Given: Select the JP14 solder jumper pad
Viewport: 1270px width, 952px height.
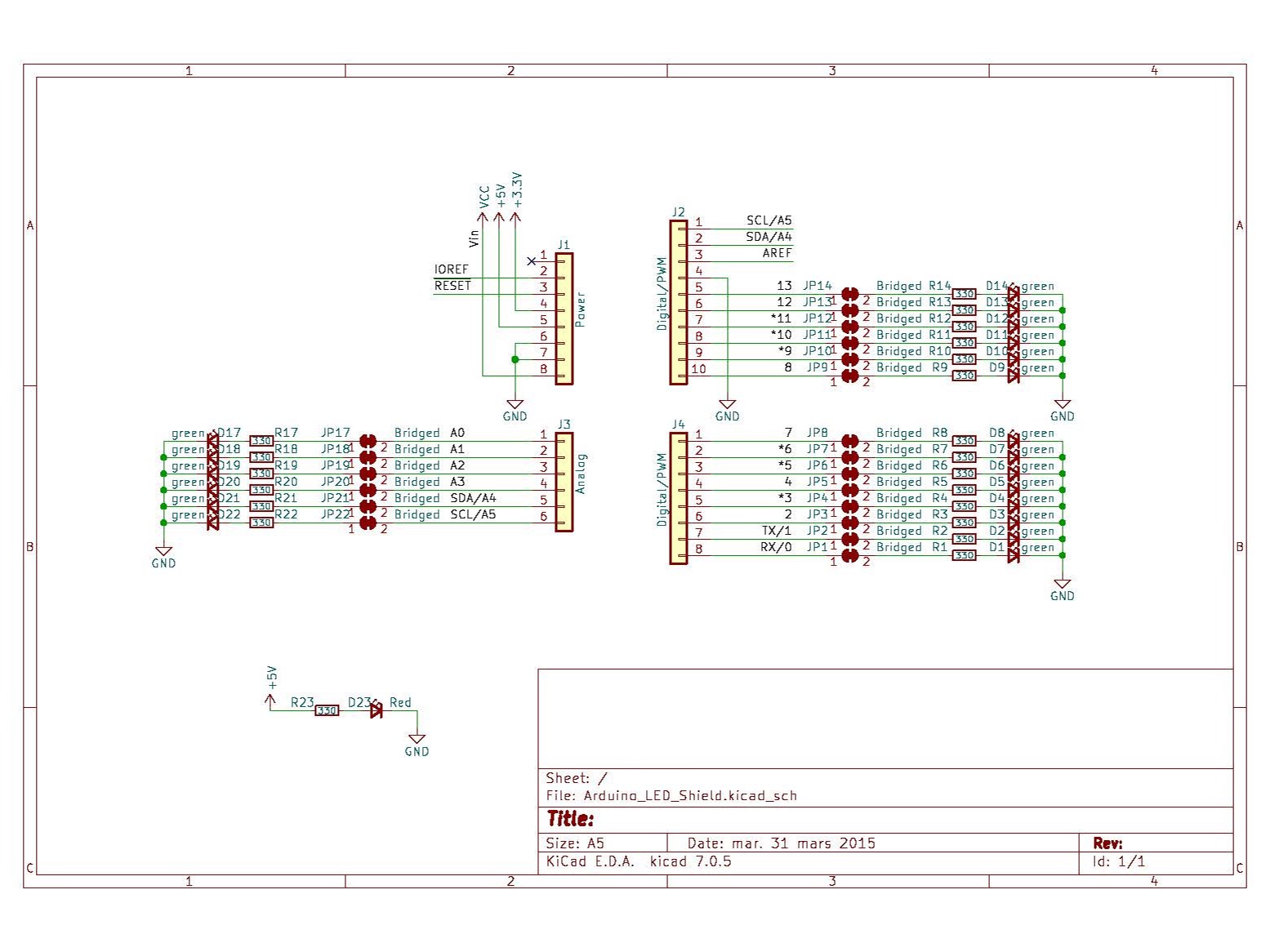Looking at the screenshot, I should [849, 294].
